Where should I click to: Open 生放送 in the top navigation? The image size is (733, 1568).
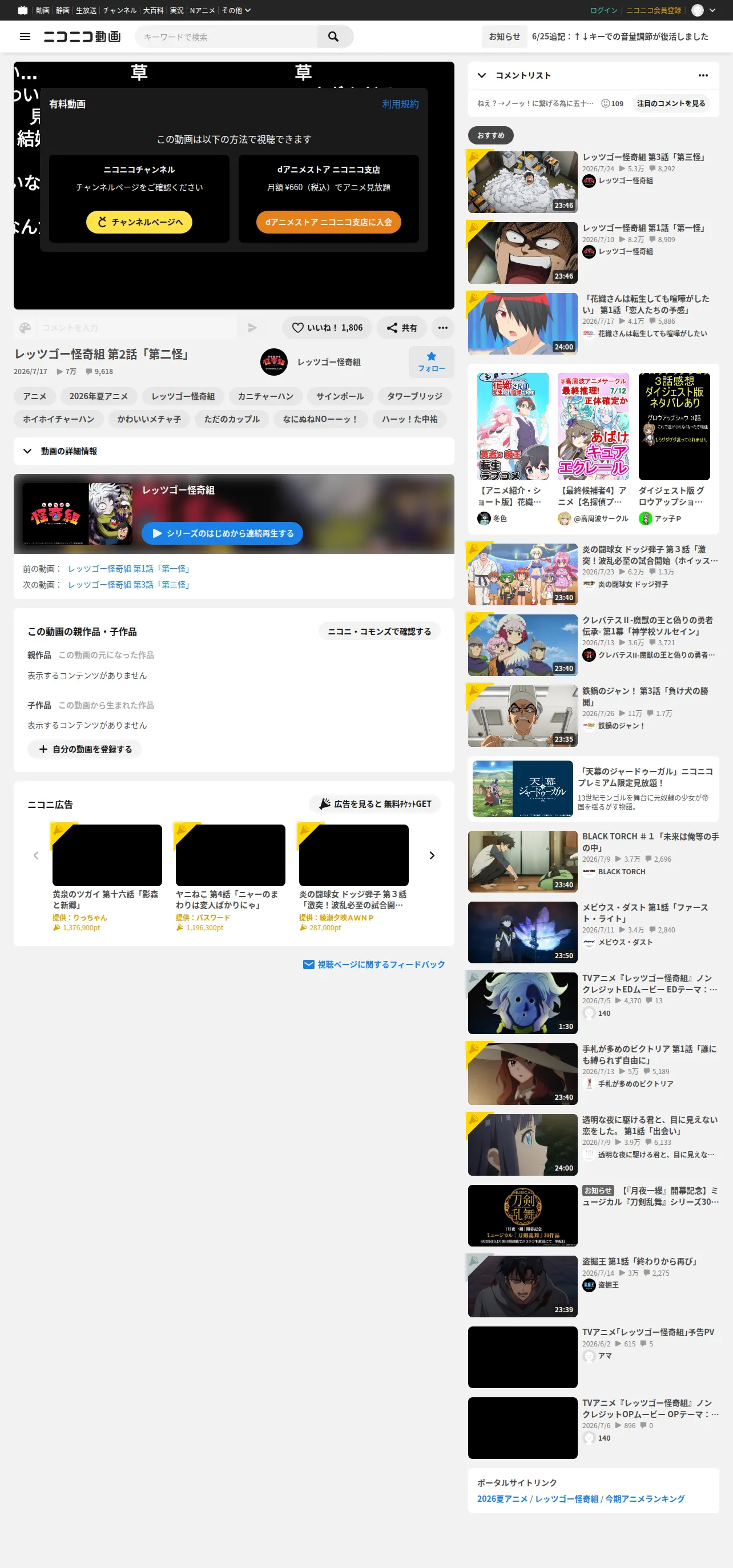point(86,10)
